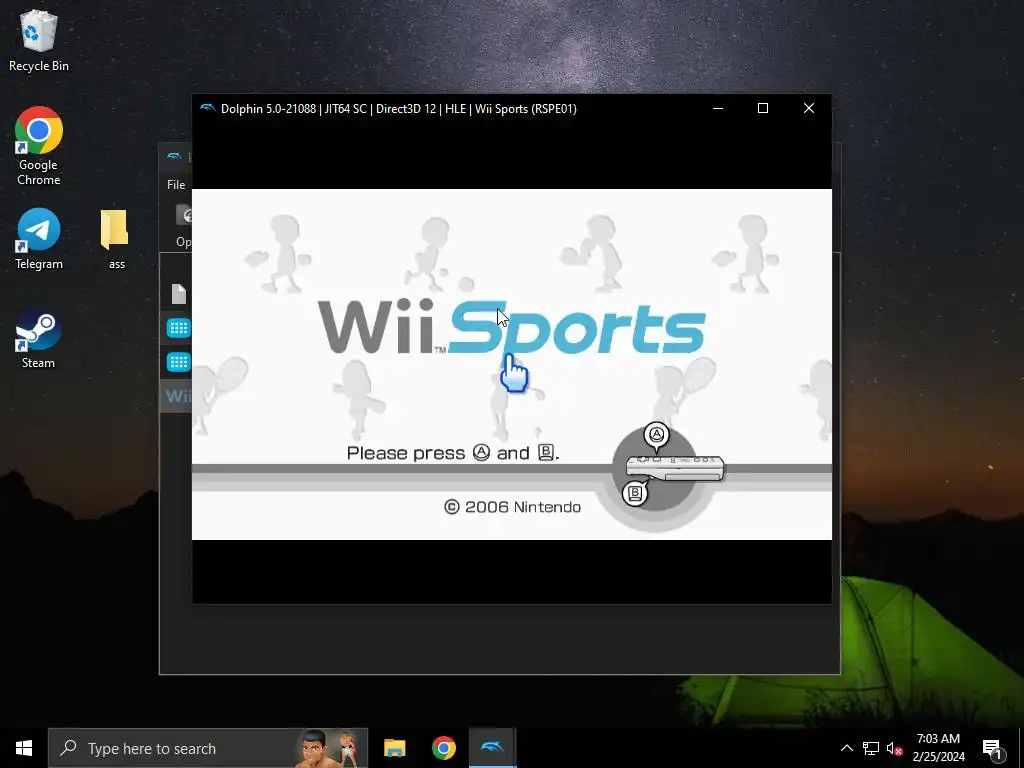Click the Dolphin emulator taskbar icon
This screenshot has width=1024, height=768.
(492, 748)
